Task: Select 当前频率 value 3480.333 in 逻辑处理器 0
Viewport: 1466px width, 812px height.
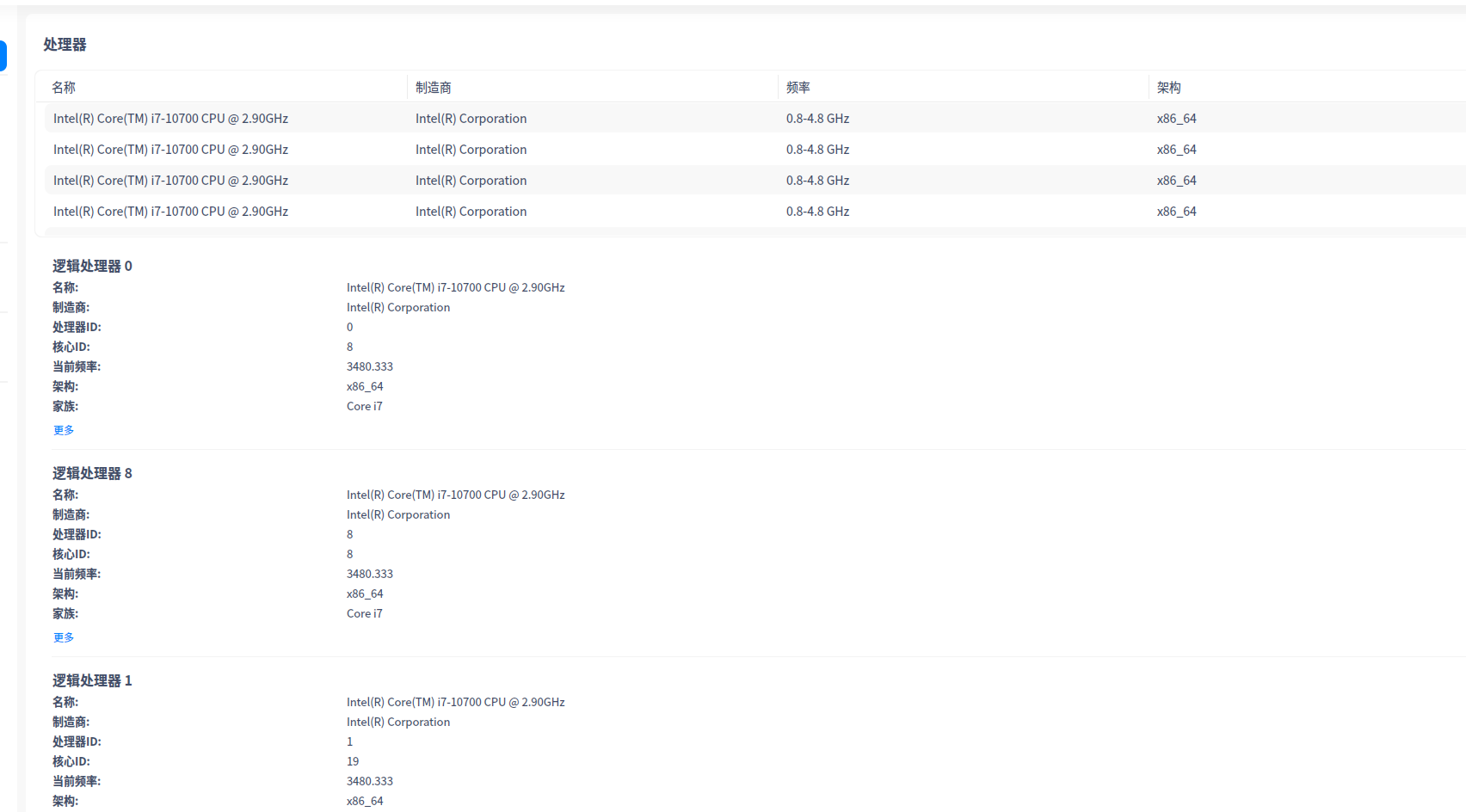Action: pos(370,366)
